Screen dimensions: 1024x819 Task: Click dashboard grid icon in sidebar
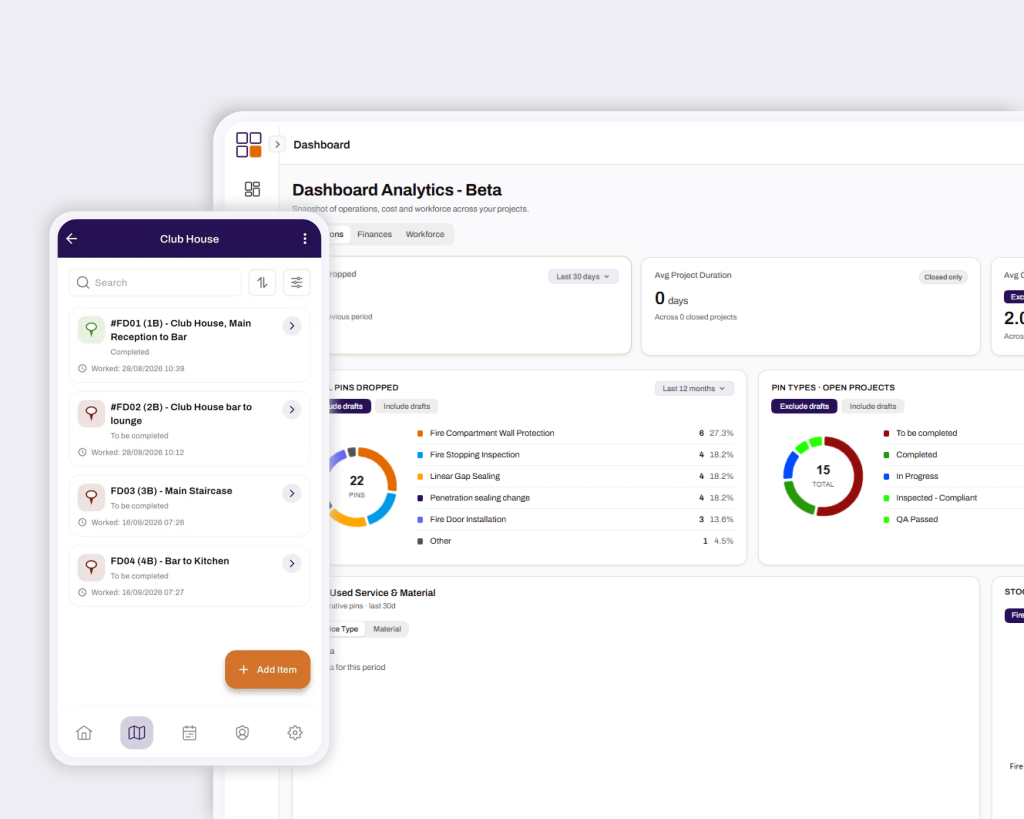[x=252, y=189]
